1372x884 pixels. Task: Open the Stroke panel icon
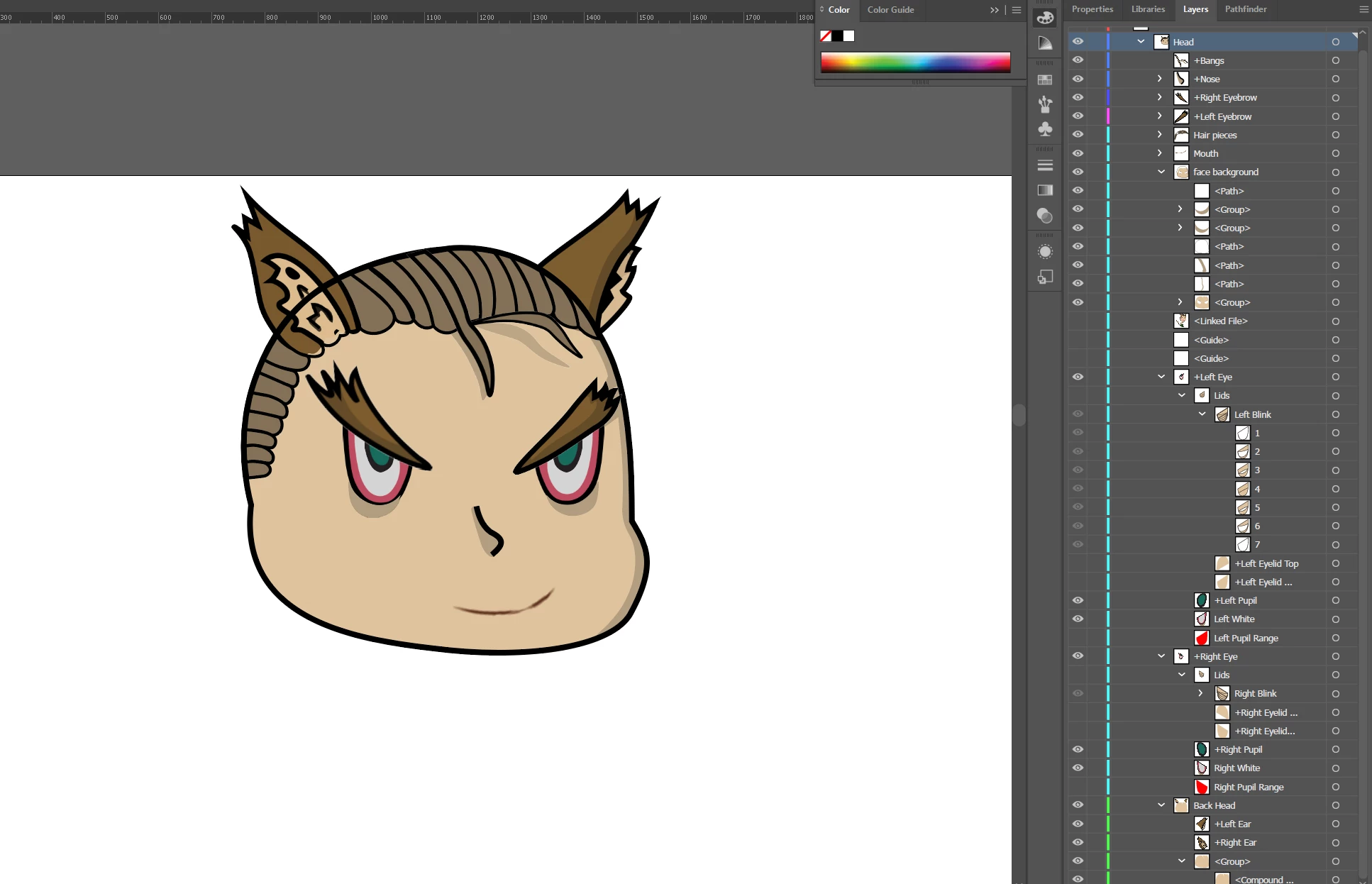click(x=1045, y=165)
